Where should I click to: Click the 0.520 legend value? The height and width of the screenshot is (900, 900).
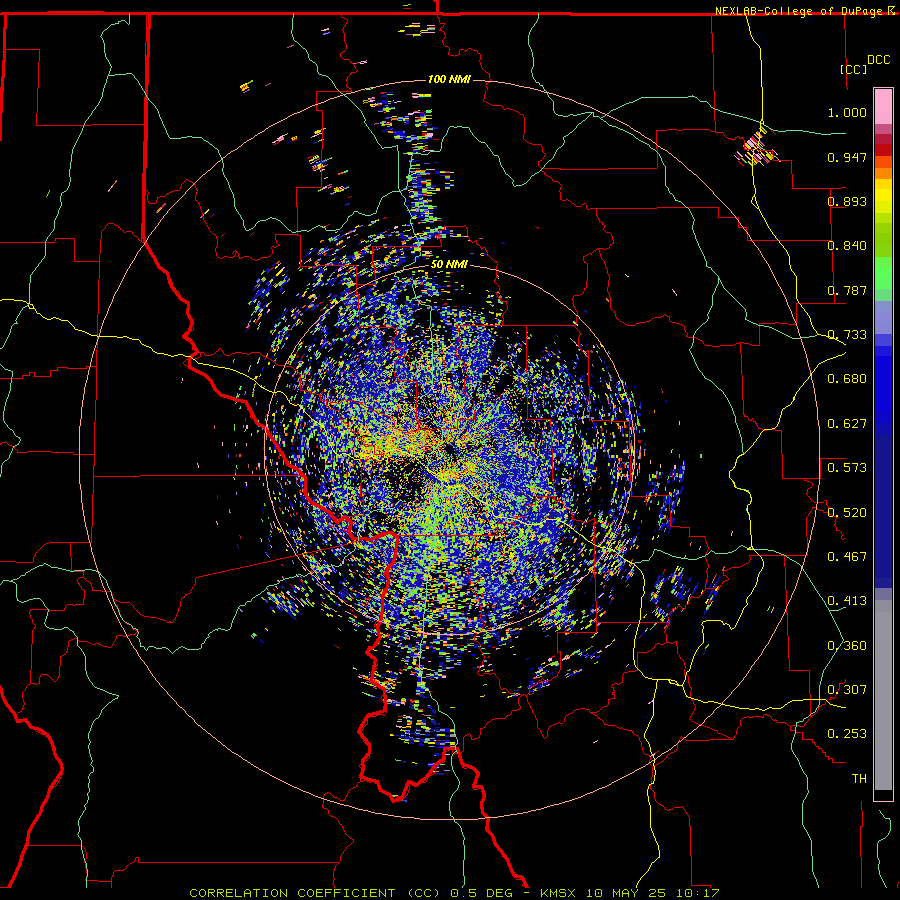(x=847, y=513)
